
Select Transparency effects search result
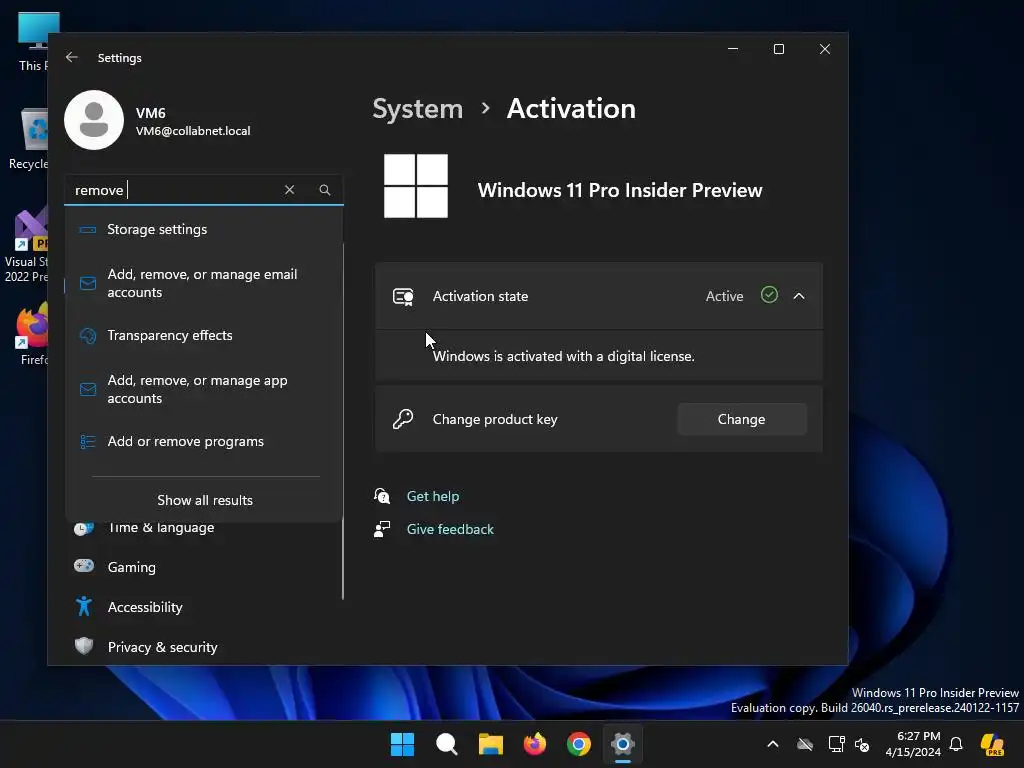point(204,335)
